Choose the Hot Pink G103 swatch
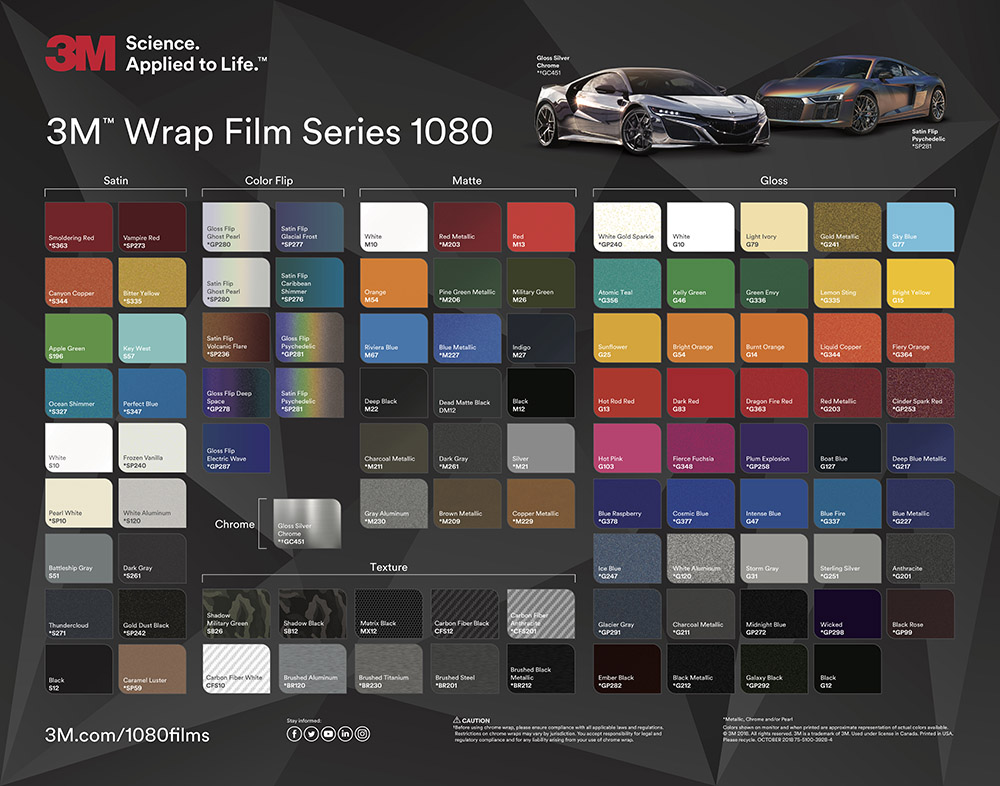1000x786 pixels. [628, 448]
